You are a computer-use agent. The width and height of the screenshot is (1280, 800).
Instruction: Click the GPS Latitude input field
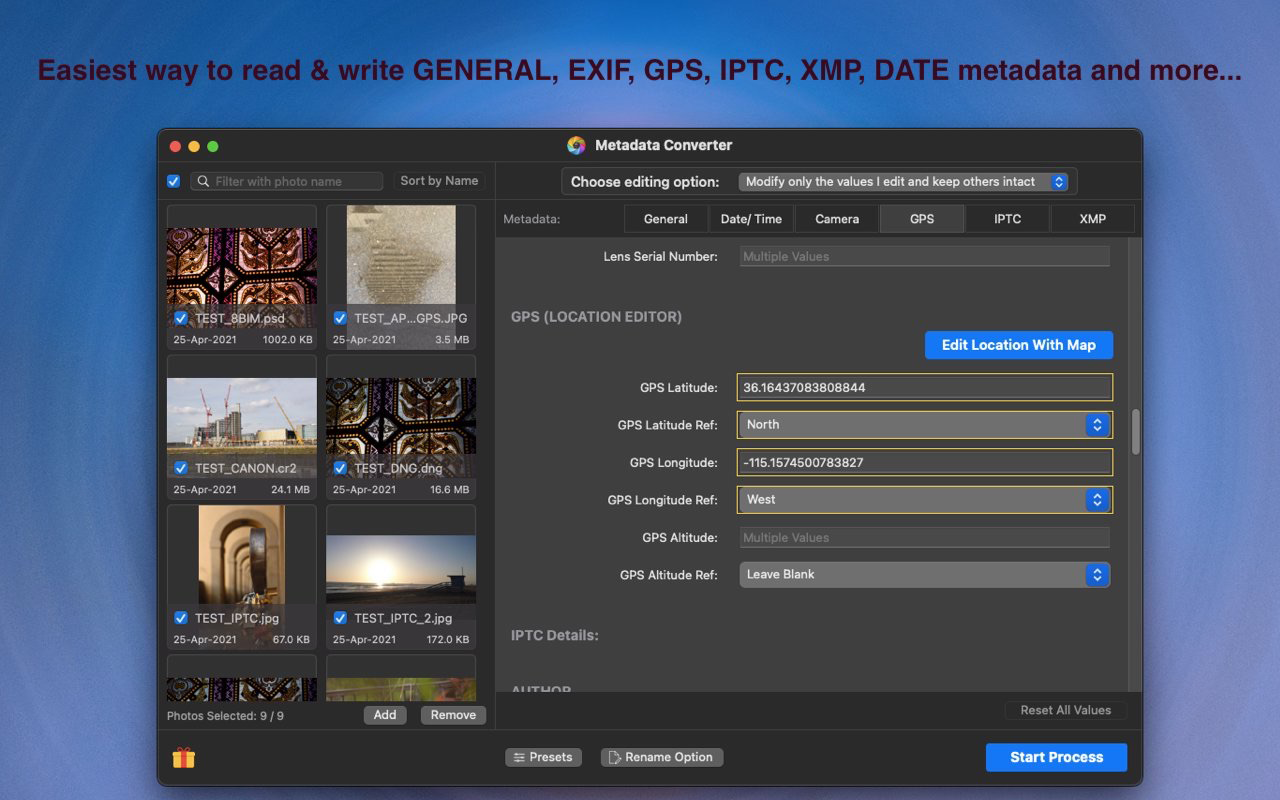point(924,387)
